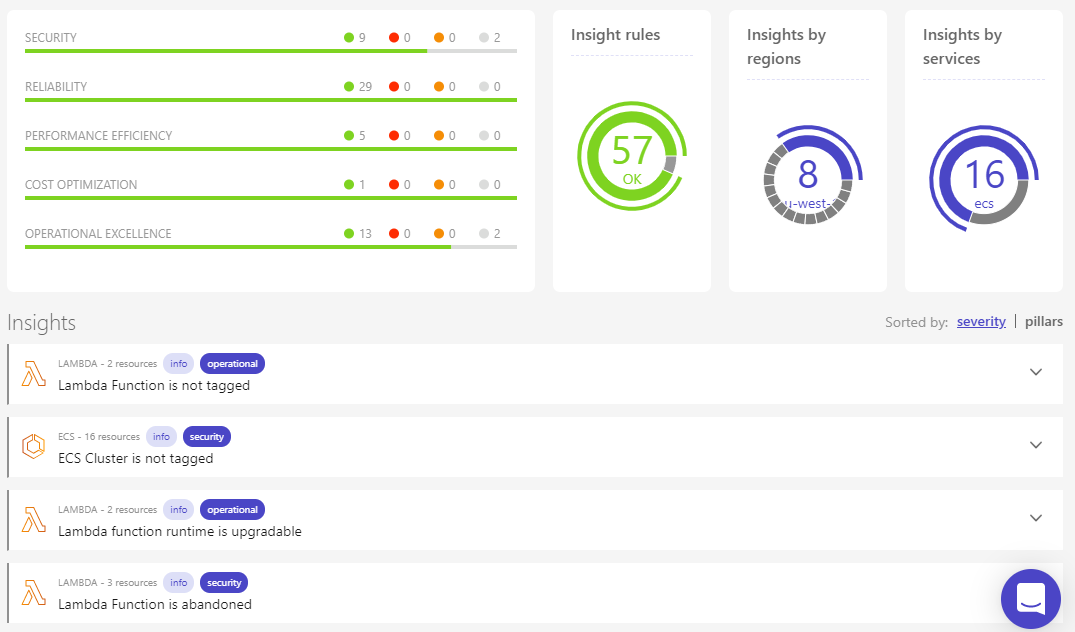This screenshot has width=1075, height=632.
Task: Expand the "Lambda Function is abandoned" insight
Action: coord(1037,591)
